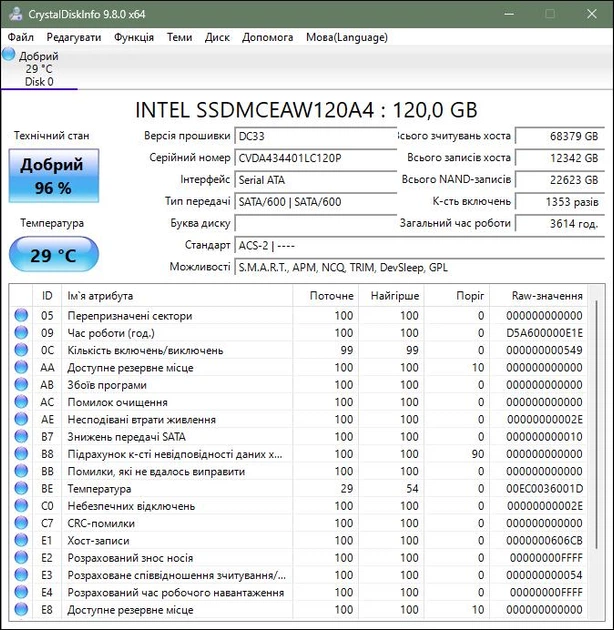The height and width of the screenshot is (630, 614).
Task: Click the Поріг column header
Action: (457, 296)
